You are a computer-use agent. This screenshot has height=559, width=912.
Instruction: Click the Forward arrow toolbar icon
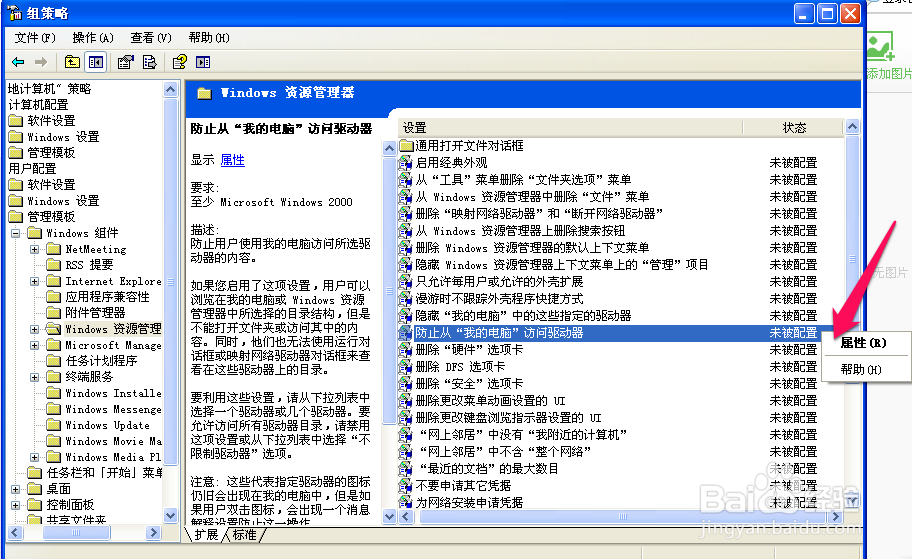(41, 62)
